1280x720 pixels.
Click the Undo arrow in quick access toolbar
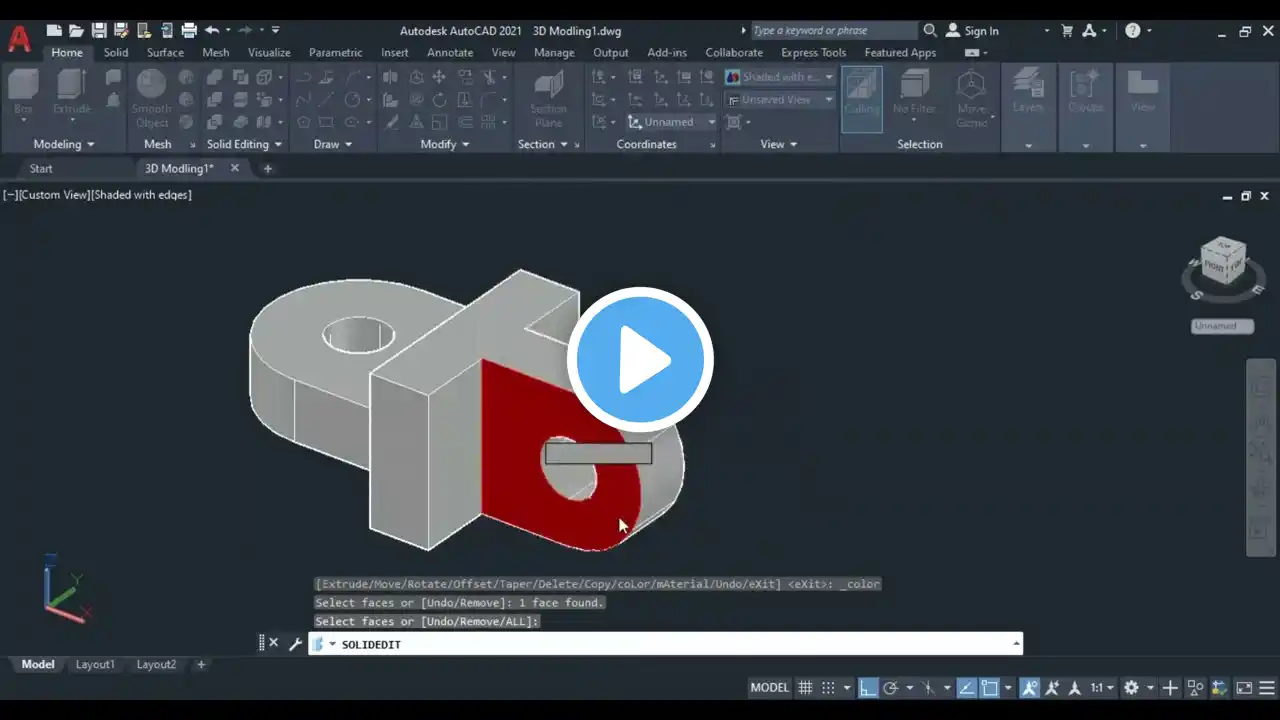[x=212, y=31]
